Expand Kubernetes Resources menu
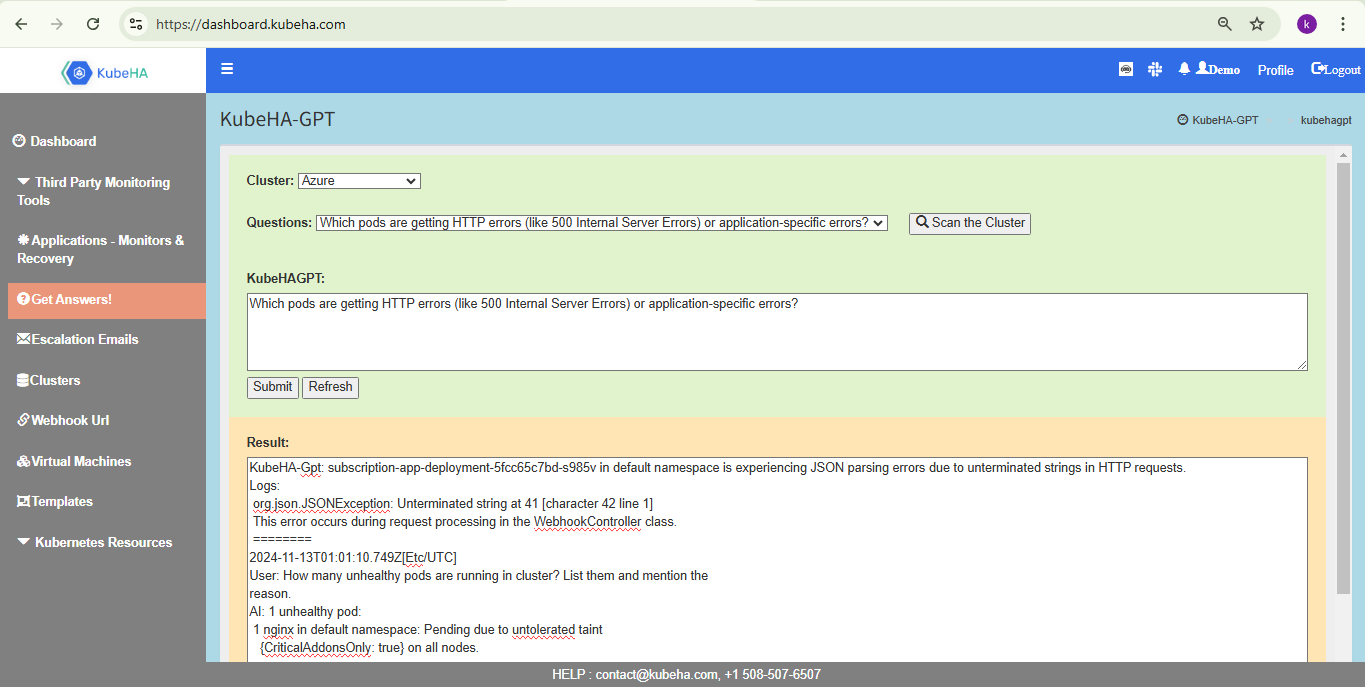The height and width of the screenshot is (687, 1365). point(95,542)
